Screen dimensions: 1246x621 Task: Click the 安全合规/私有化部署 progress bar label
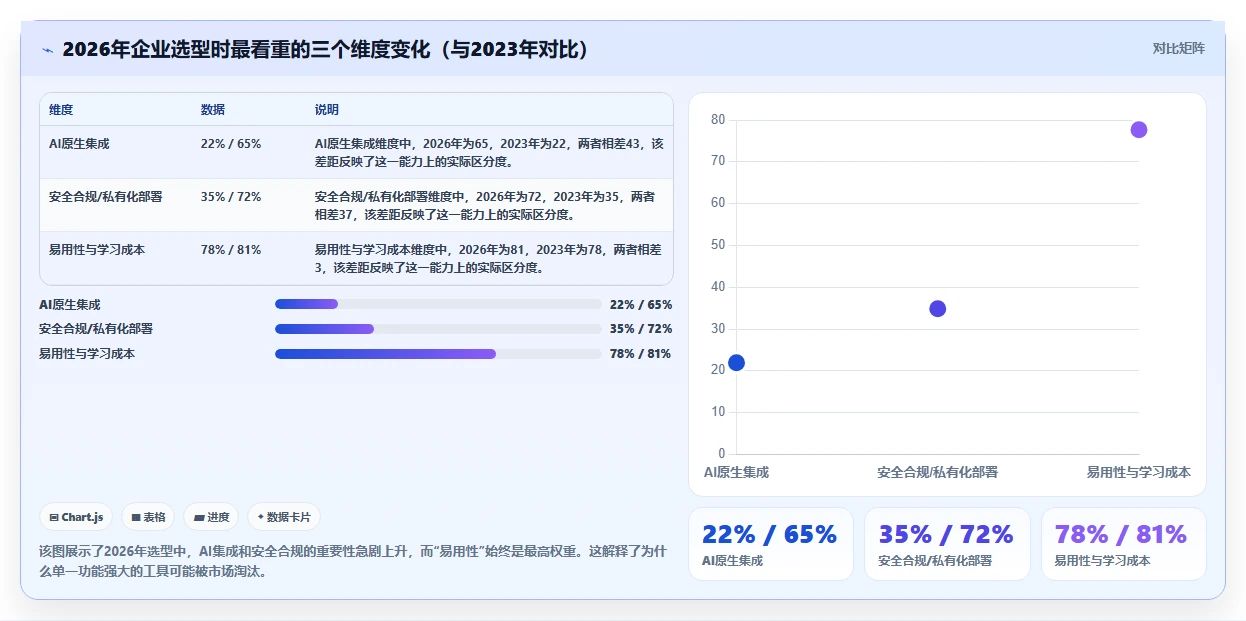[x=96, y=328]
